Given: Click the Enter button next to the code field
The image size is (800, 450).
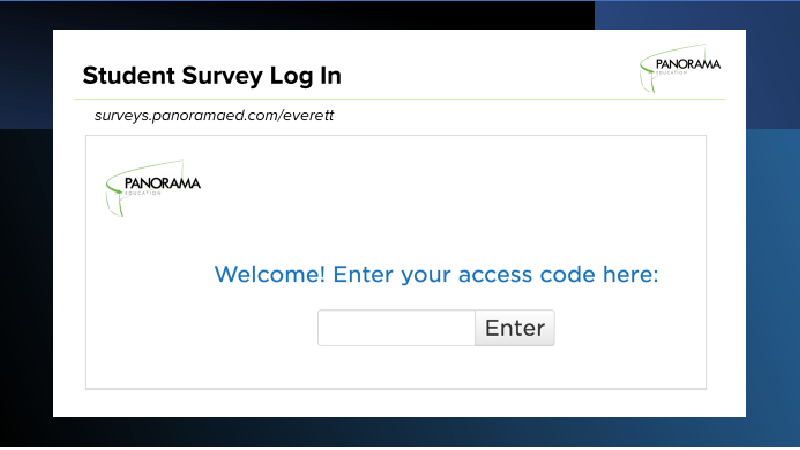Looking at the screenshot, I should pyautogui.click(x=515, y=328).
